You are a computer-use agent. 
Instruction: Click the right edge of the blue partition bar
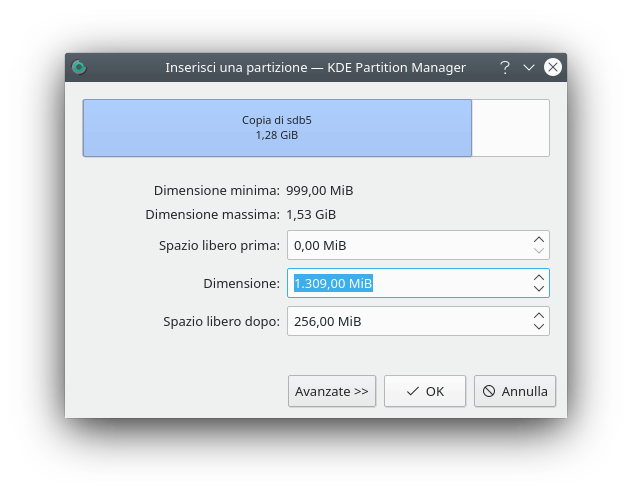(x=470, y=128)
